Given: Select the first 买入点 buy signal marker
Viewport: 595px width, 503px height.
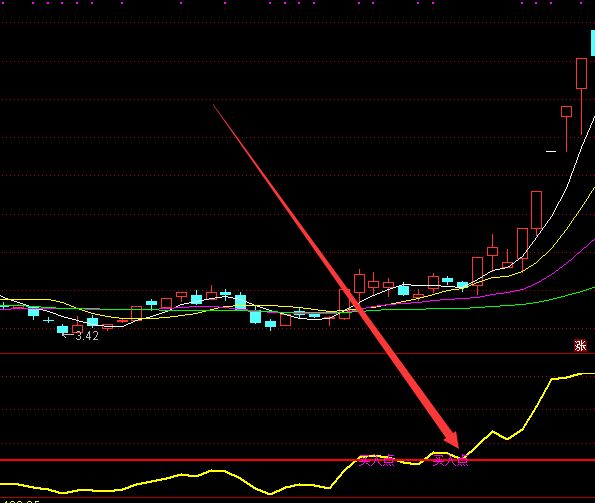Looking at the screenshot, I should pyautogui.click(x=377, y=461).
